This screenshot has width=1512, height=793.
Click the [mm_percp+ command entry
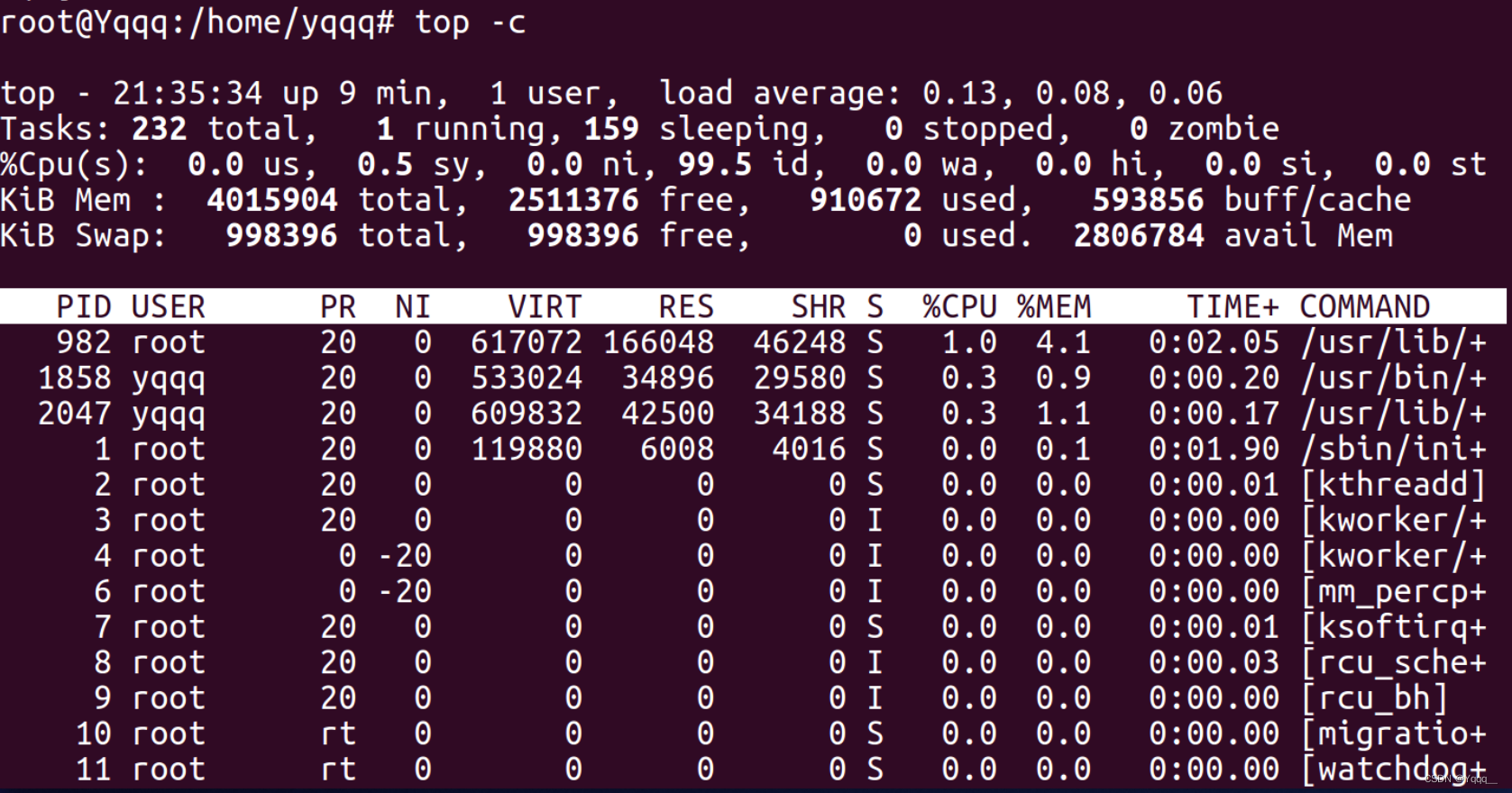(x=1393, y=592)
